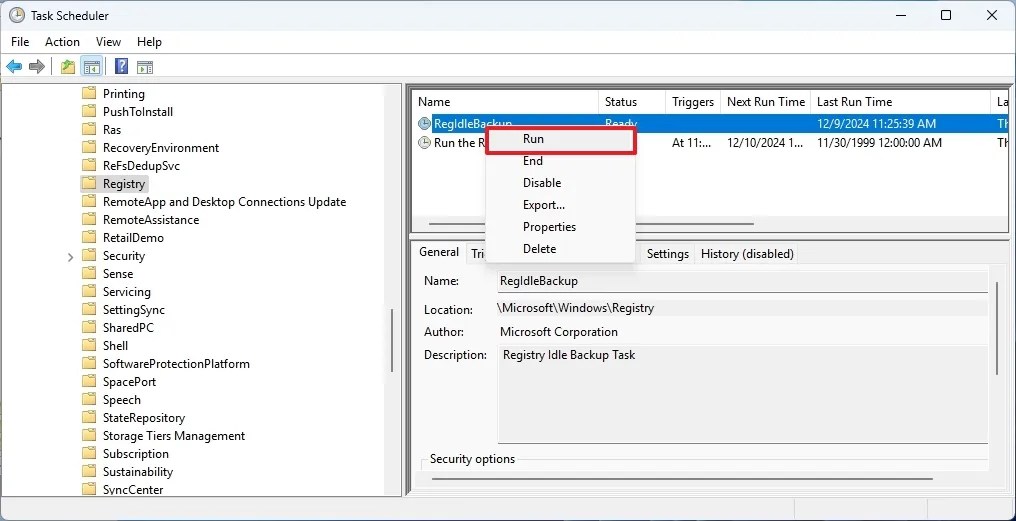Click the Shell folder icon
1016x521 pixels.
pos(89,345)
